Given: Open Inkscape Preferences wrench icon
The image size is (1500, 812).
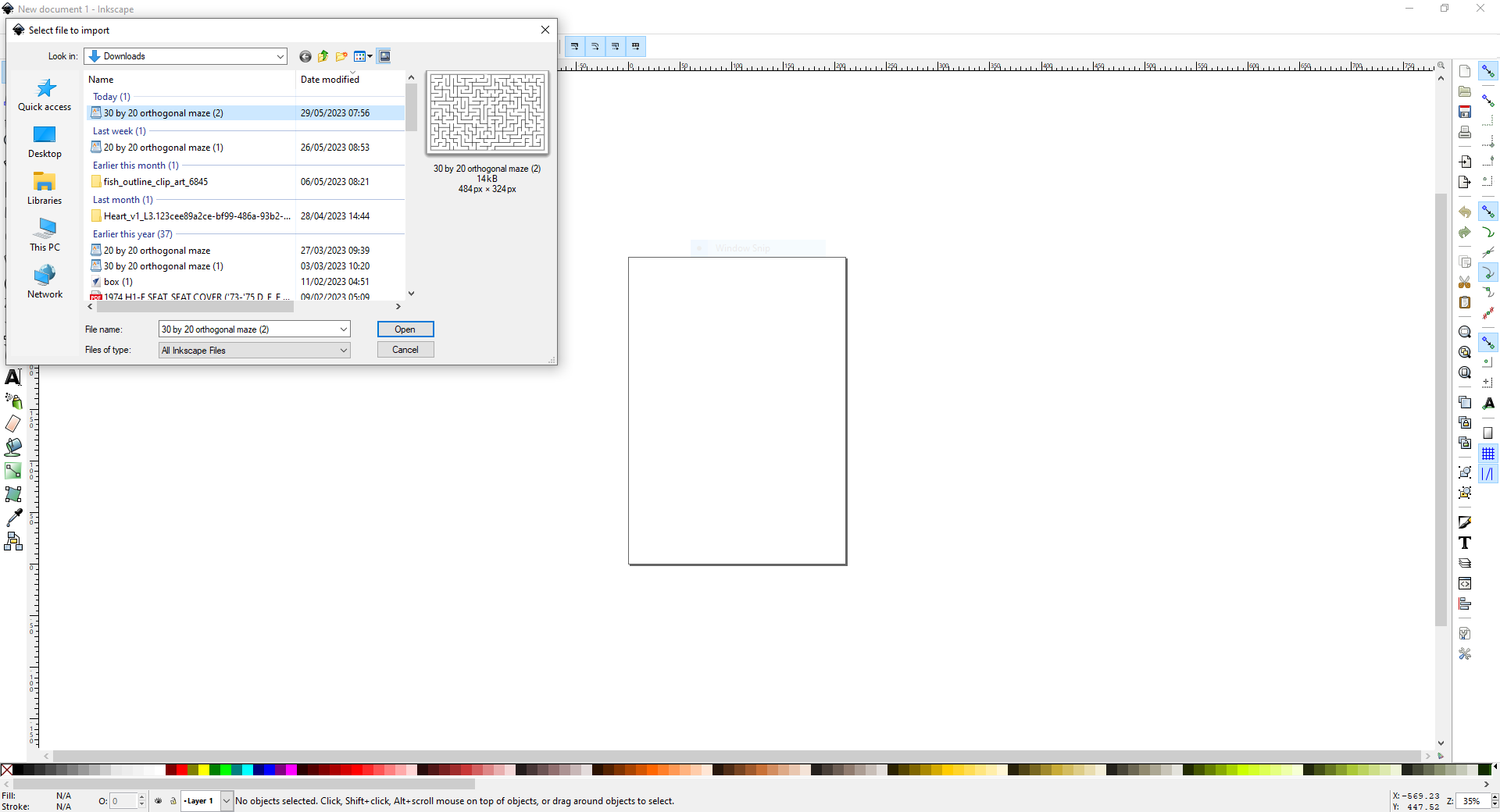Looking at the screenshot, I should click(x=1465, y=654).
